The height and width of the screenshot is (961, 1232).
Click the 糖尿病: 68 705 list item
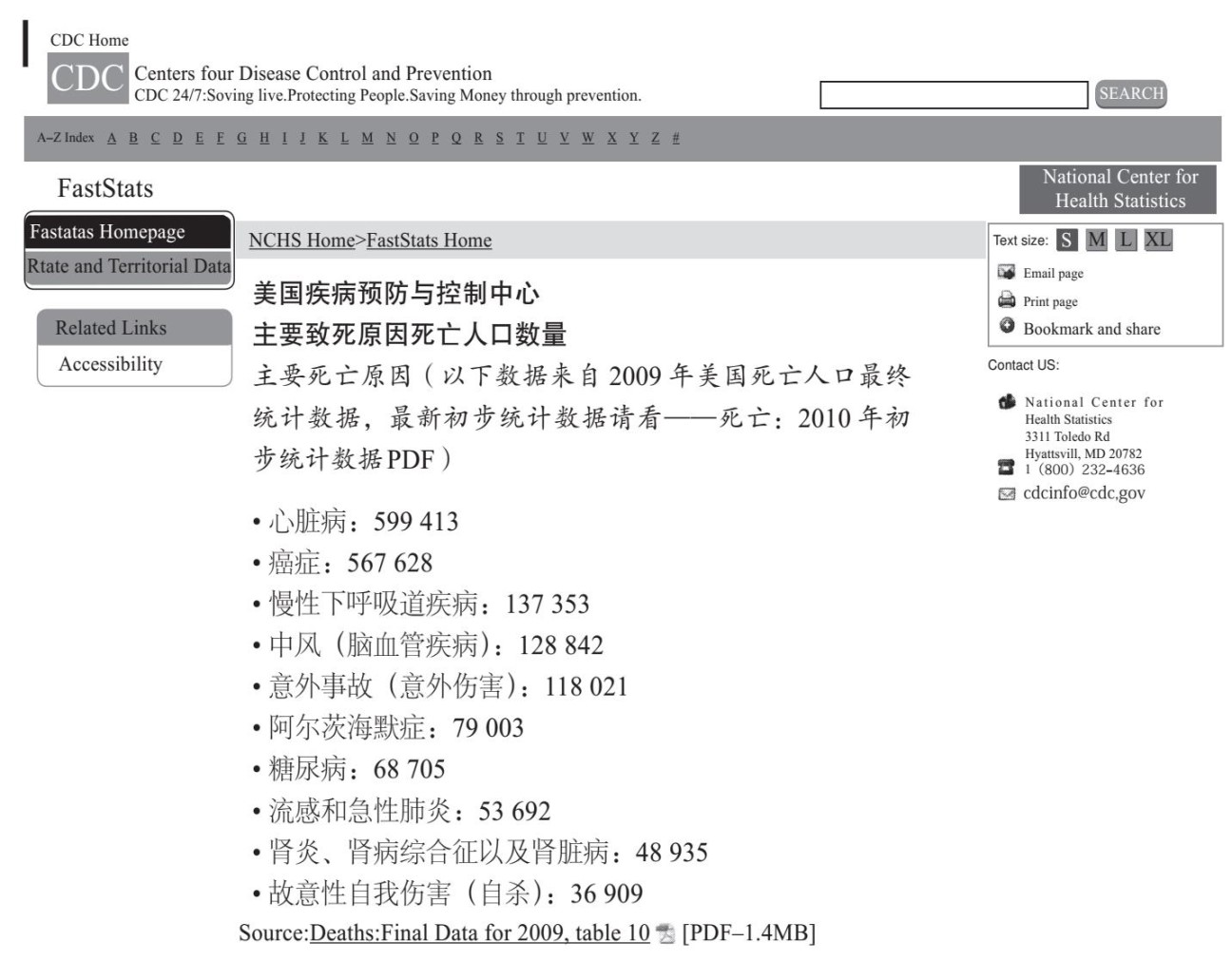click(x=349, y=769)
